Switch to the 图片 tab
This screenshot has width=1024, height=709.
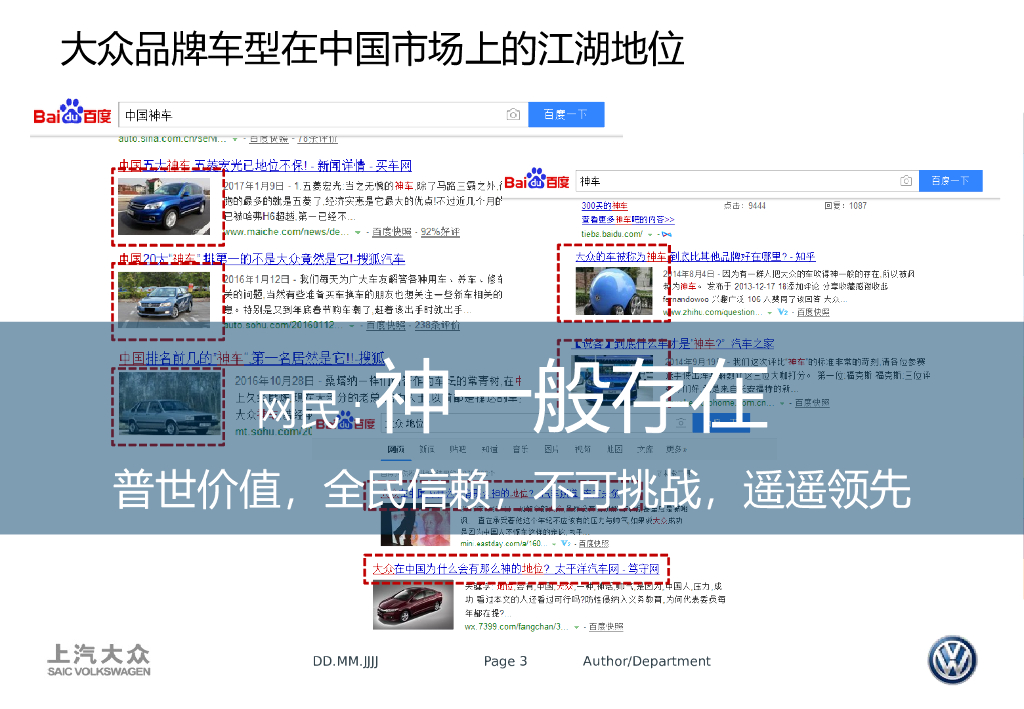click(x=551, y=449)
